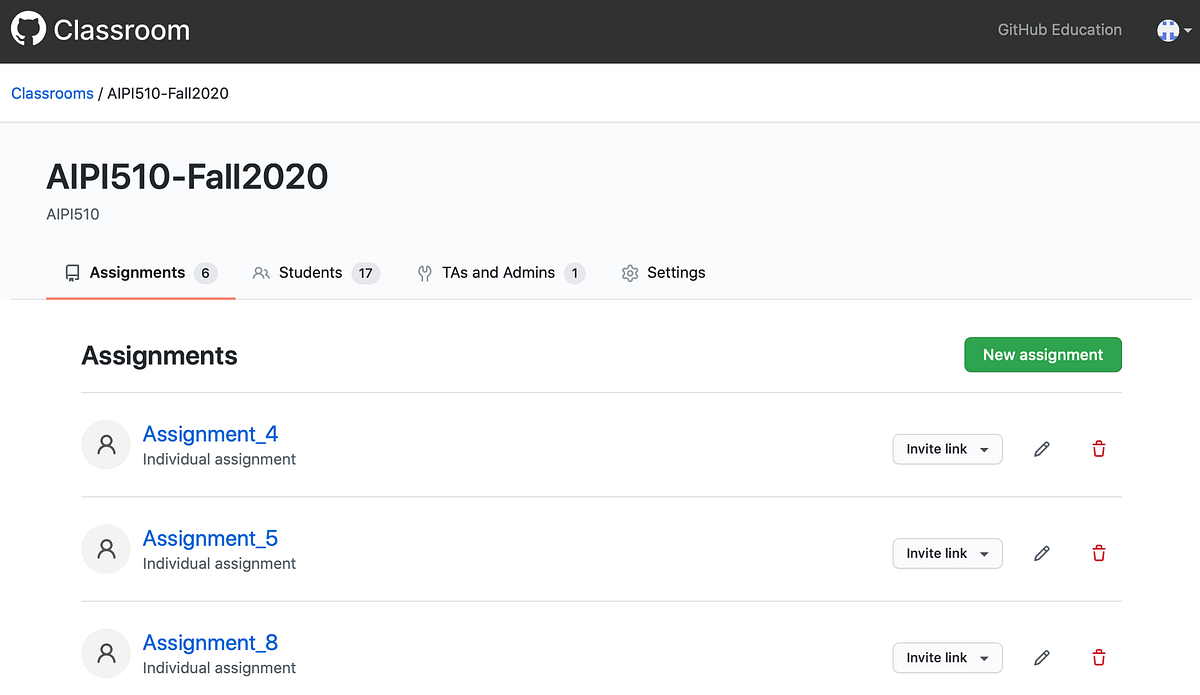This screenshot has height=695, width=1200.
Task: Open the pencil edit icon for Assignment_5
Action: [1041, 553]
